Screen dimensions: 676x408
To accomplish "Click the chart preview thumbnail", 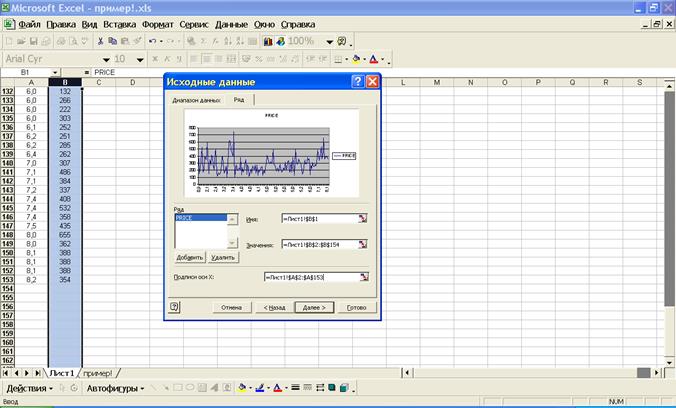I will (x=272, y=153).
